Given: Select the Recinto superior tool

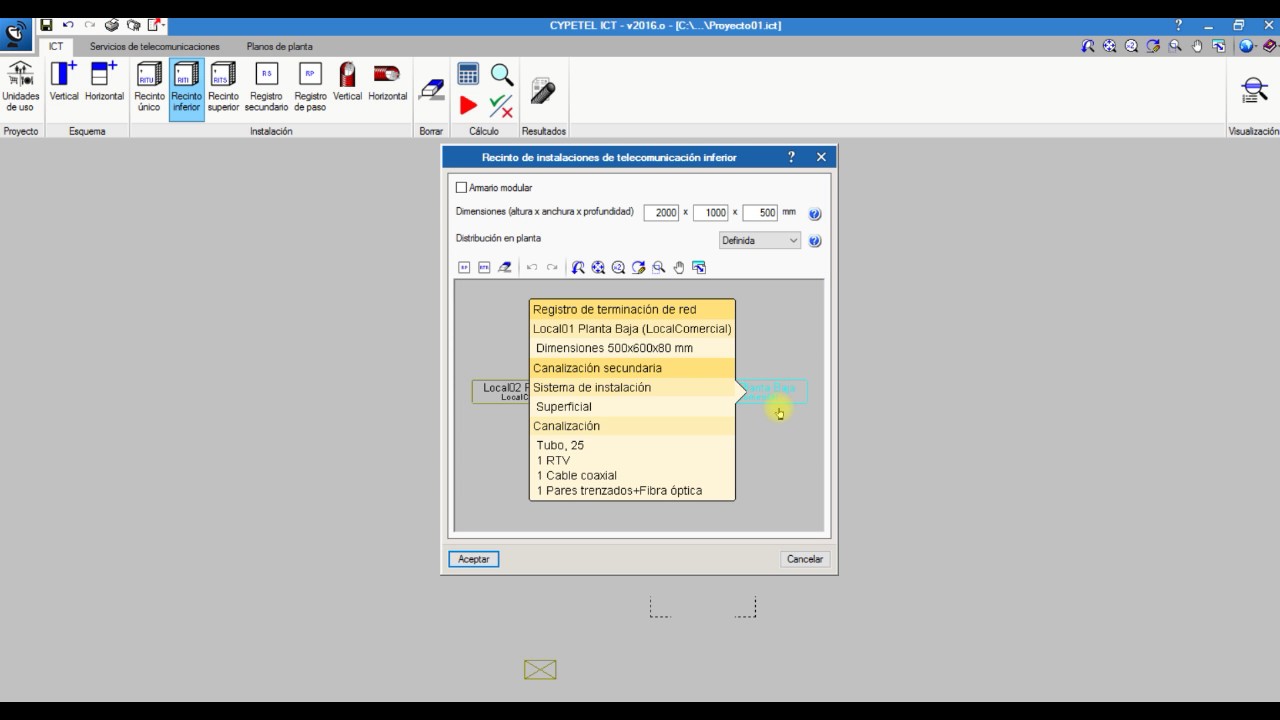Looking at the screenshot, I should pos(224,87).
